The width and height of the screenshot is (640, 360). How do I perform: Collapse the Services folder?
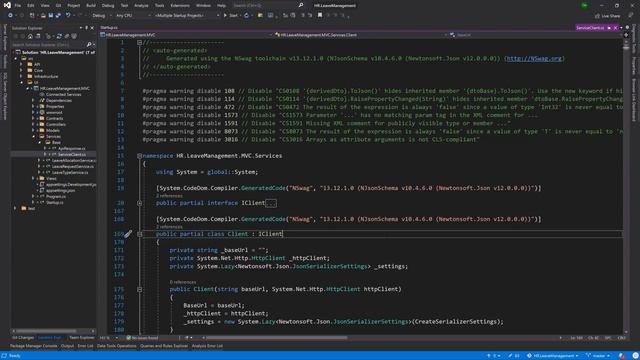[x=33, y=136]
